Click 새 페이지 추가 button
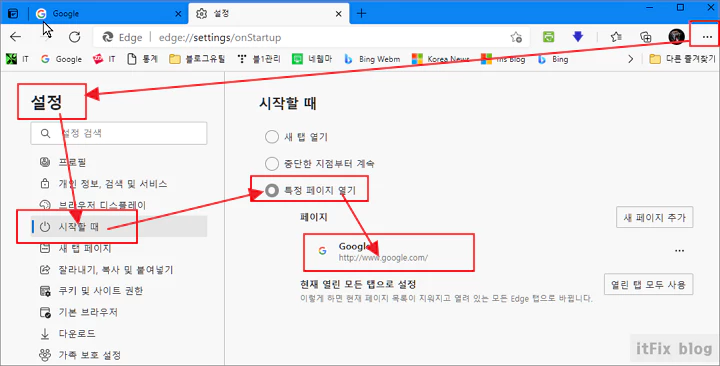This screenshot has width=720, height=366. [654, 217]
